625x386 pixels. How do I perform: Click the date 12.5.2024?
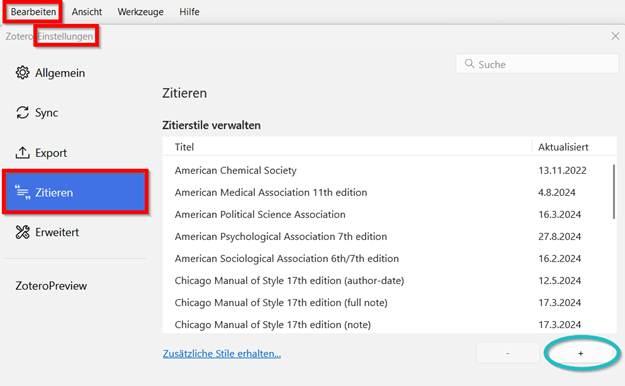tap(560, 280)
